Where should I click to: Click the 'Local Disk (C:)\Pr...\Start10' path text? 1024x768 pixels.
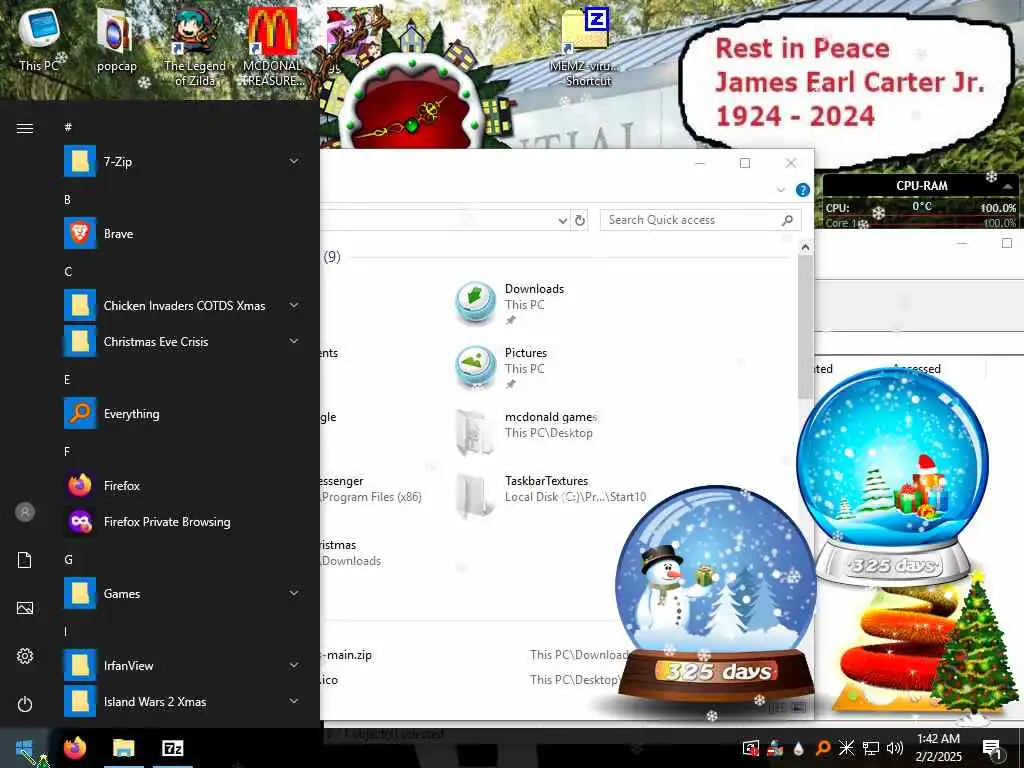575,497
